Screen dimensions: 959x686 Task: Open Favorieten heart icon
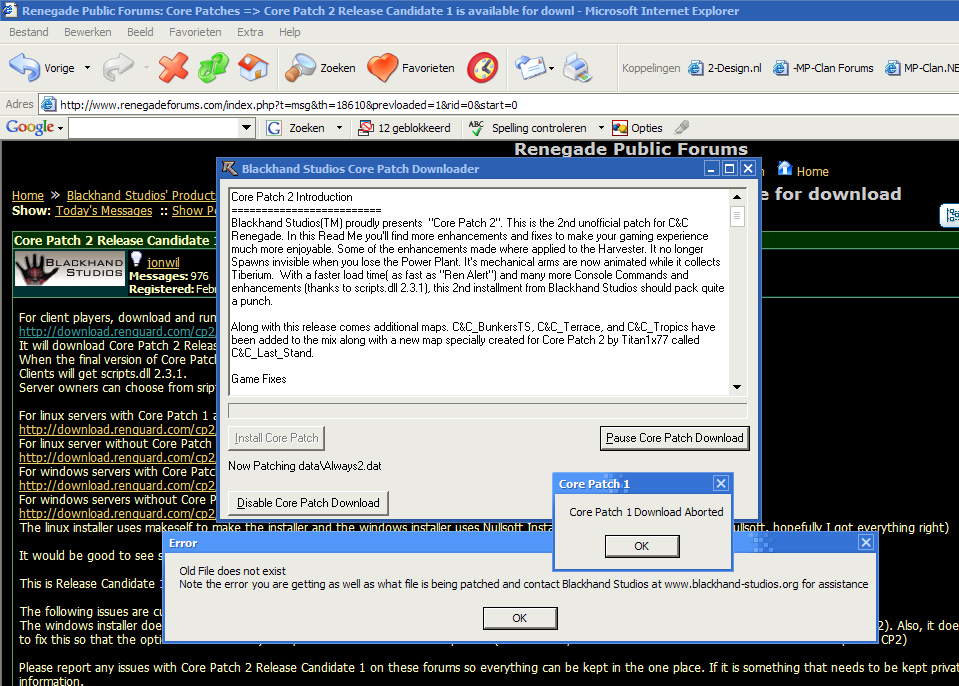[411, 68]
